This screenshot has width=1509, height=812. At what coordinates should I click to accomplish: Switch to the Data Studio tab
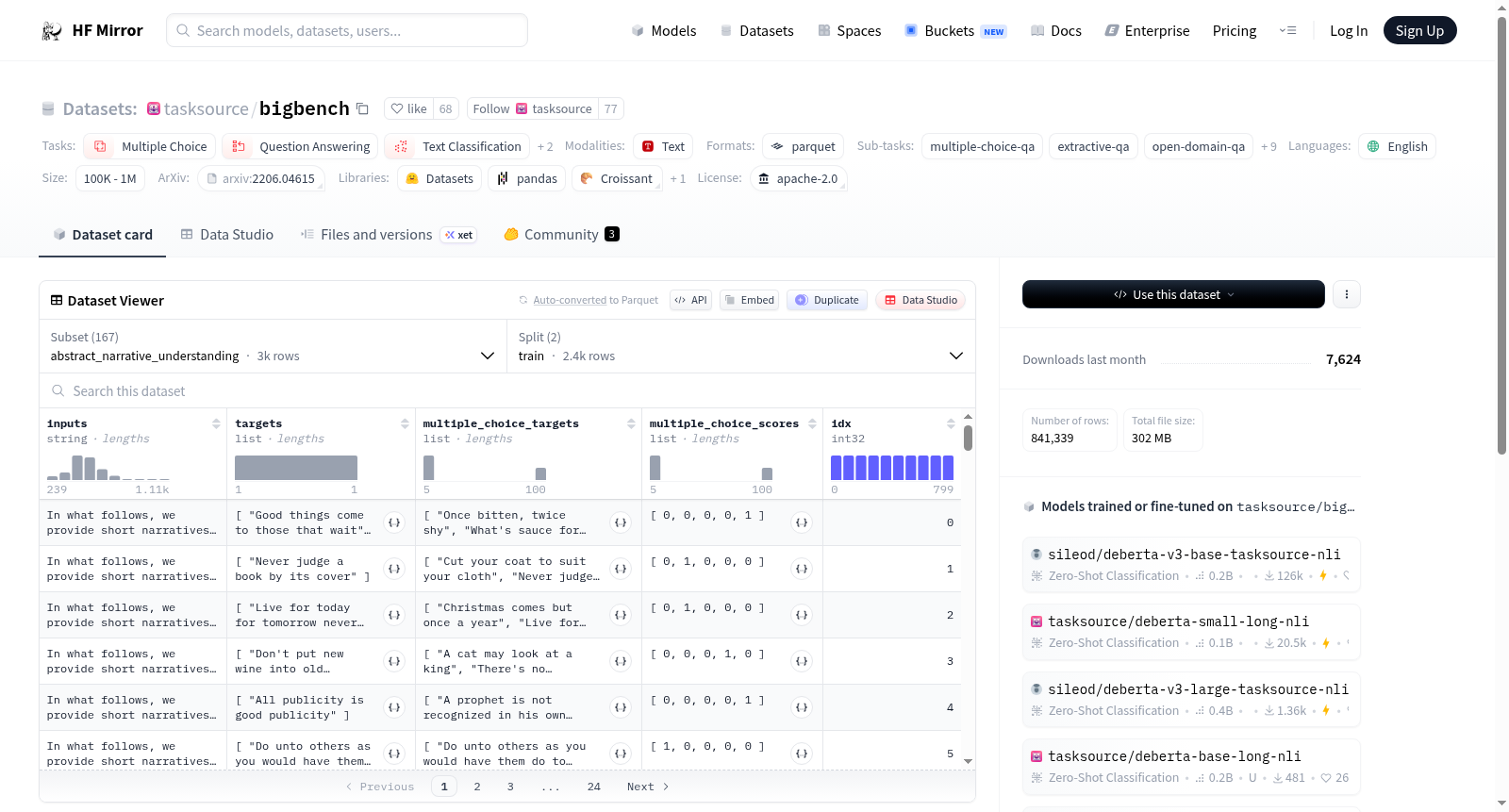point(227,235)
